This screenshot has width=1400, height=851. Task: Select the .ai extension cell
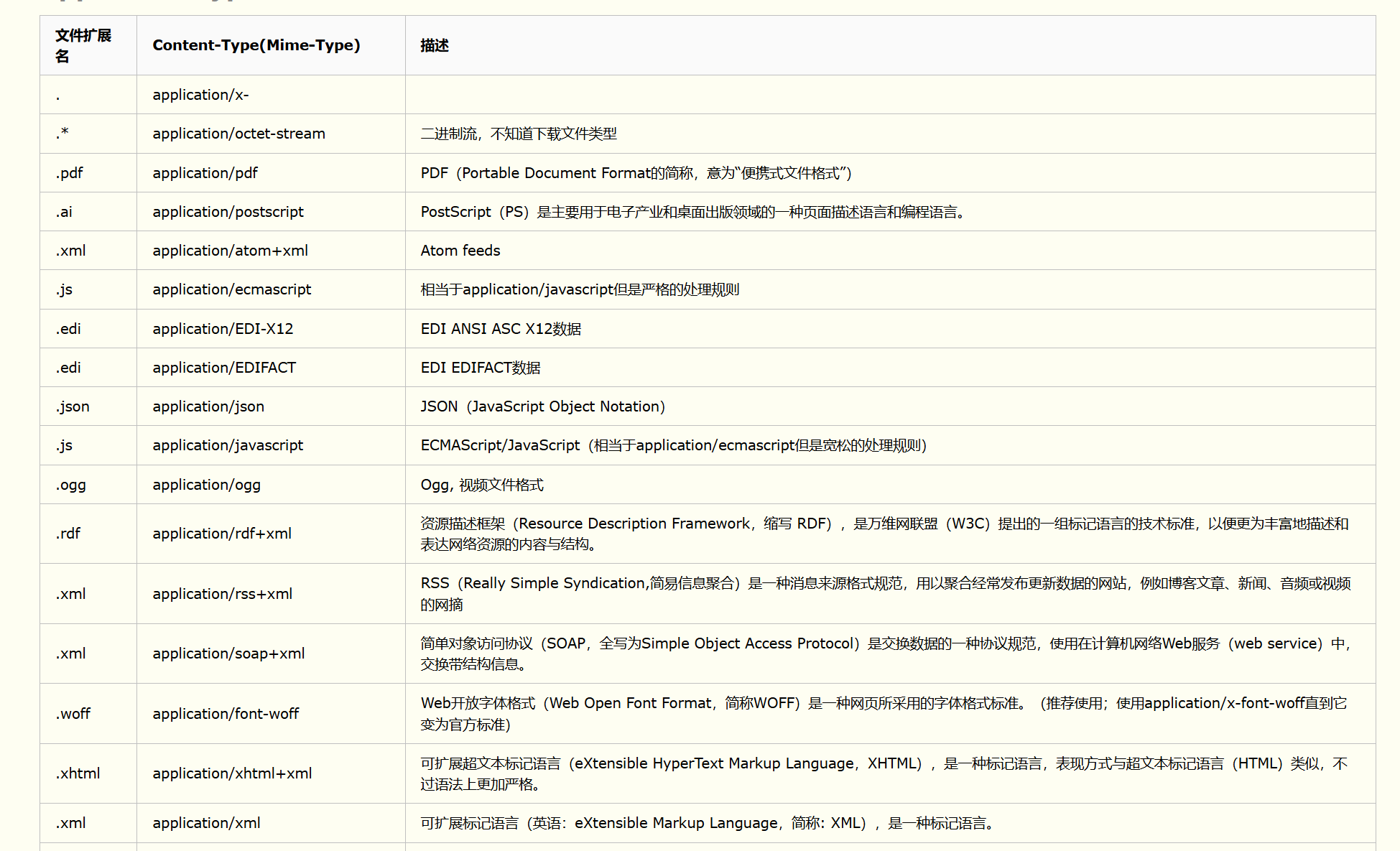[65, 212]
